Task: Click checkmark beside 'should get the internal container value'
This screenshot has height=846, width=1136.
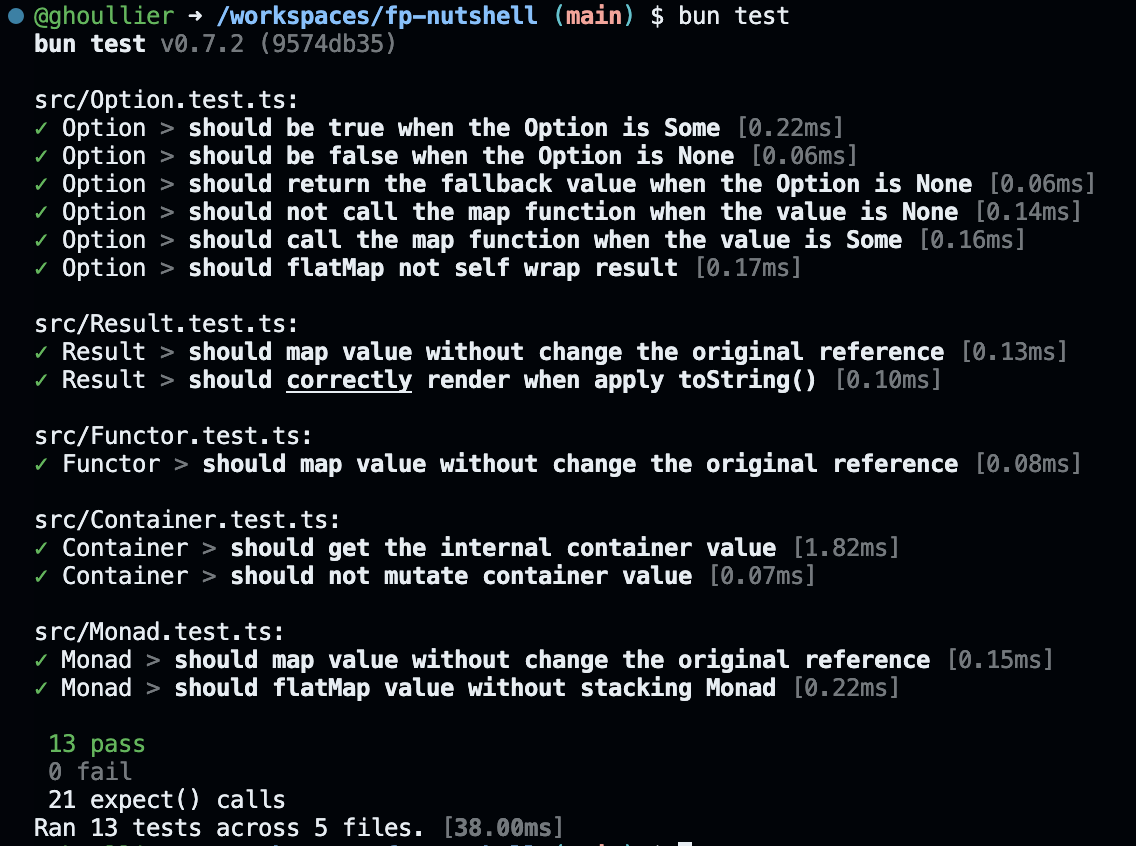Action: pos(40,548)
